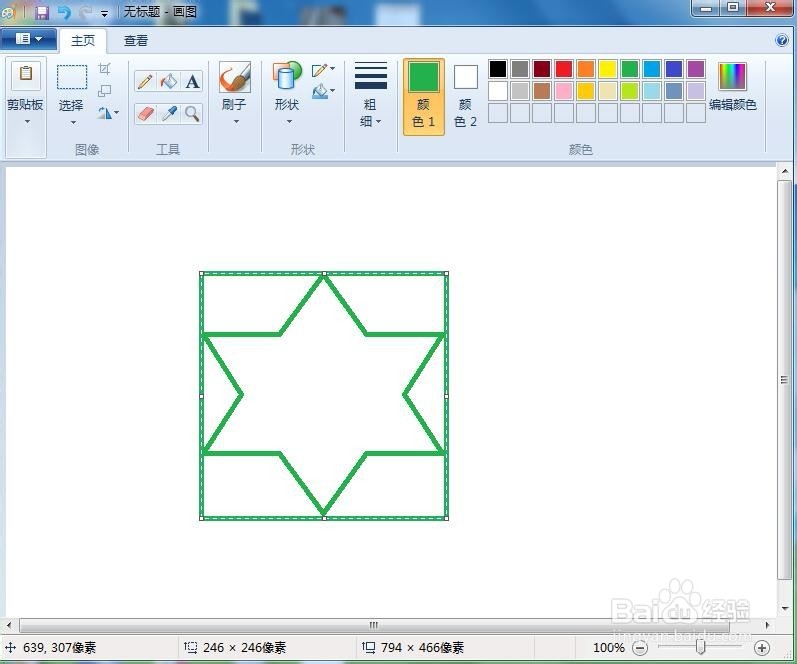Expand the Size thickness dropdown arrow

pos(378,122)
